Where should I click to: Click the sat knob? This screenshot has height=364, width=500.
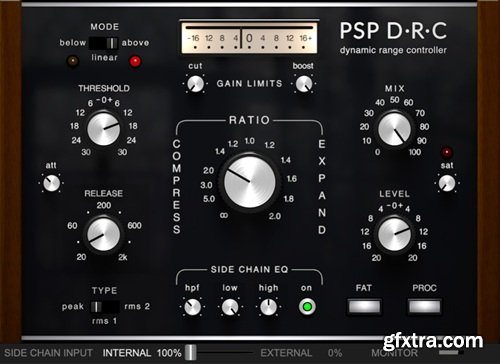[x=447, y=183]
